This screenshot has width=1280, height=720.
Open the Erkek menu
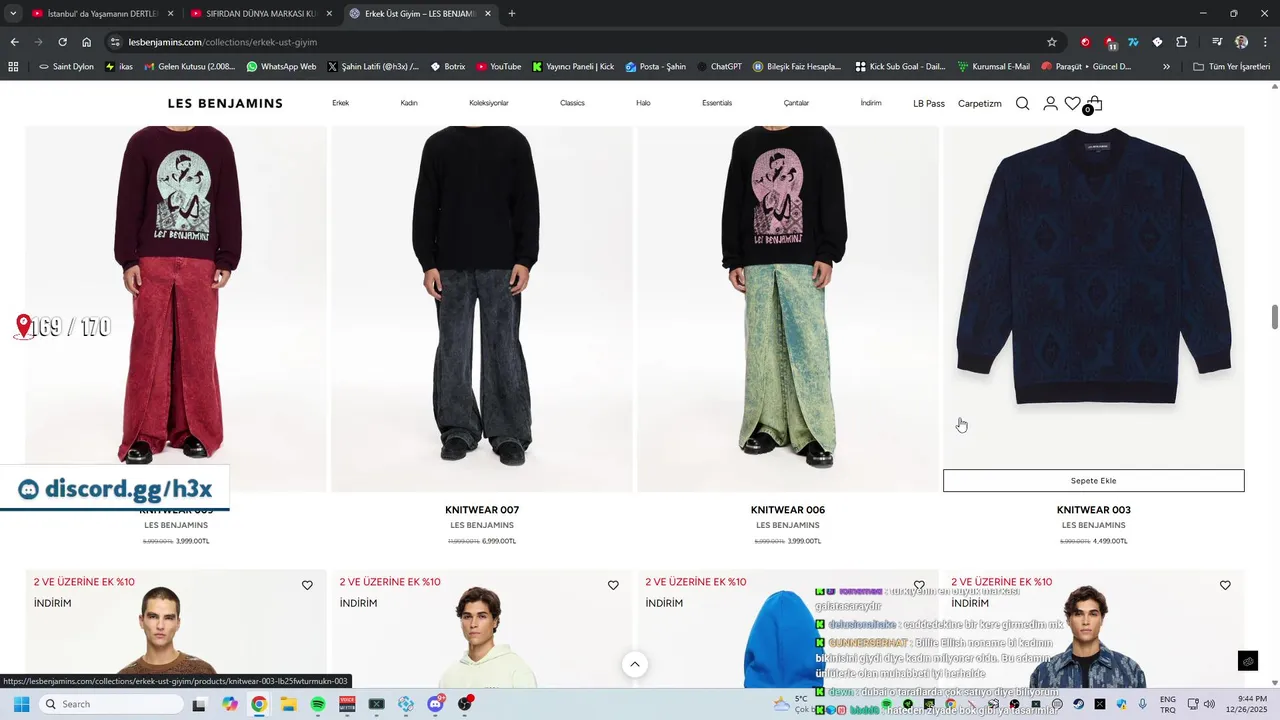coord(340,103)
